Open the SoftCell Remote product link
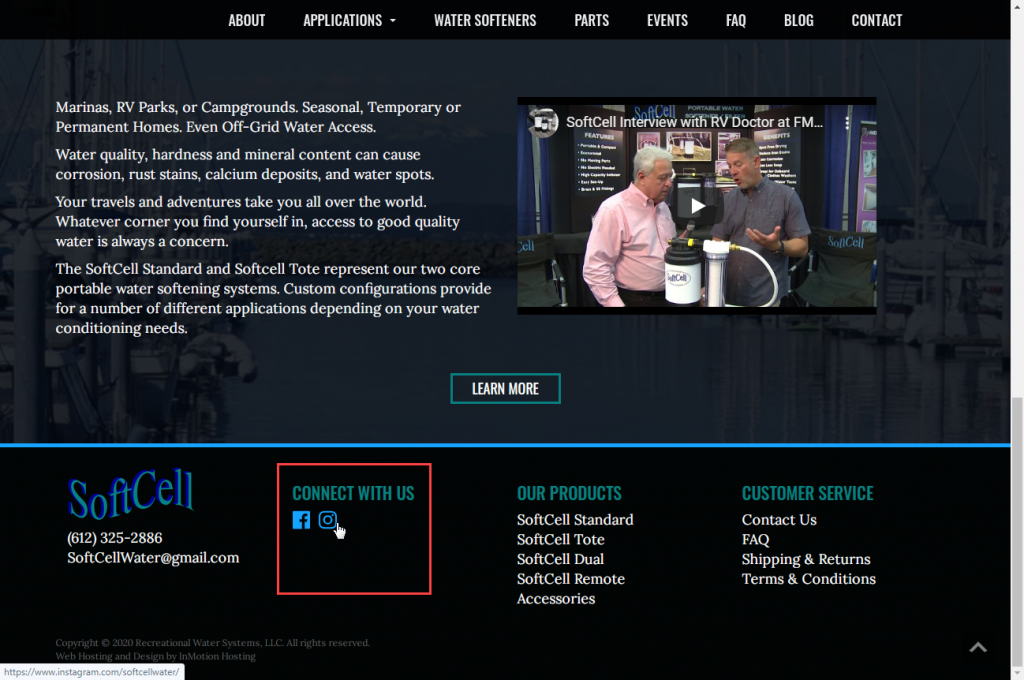 click(x=571, y=579)
